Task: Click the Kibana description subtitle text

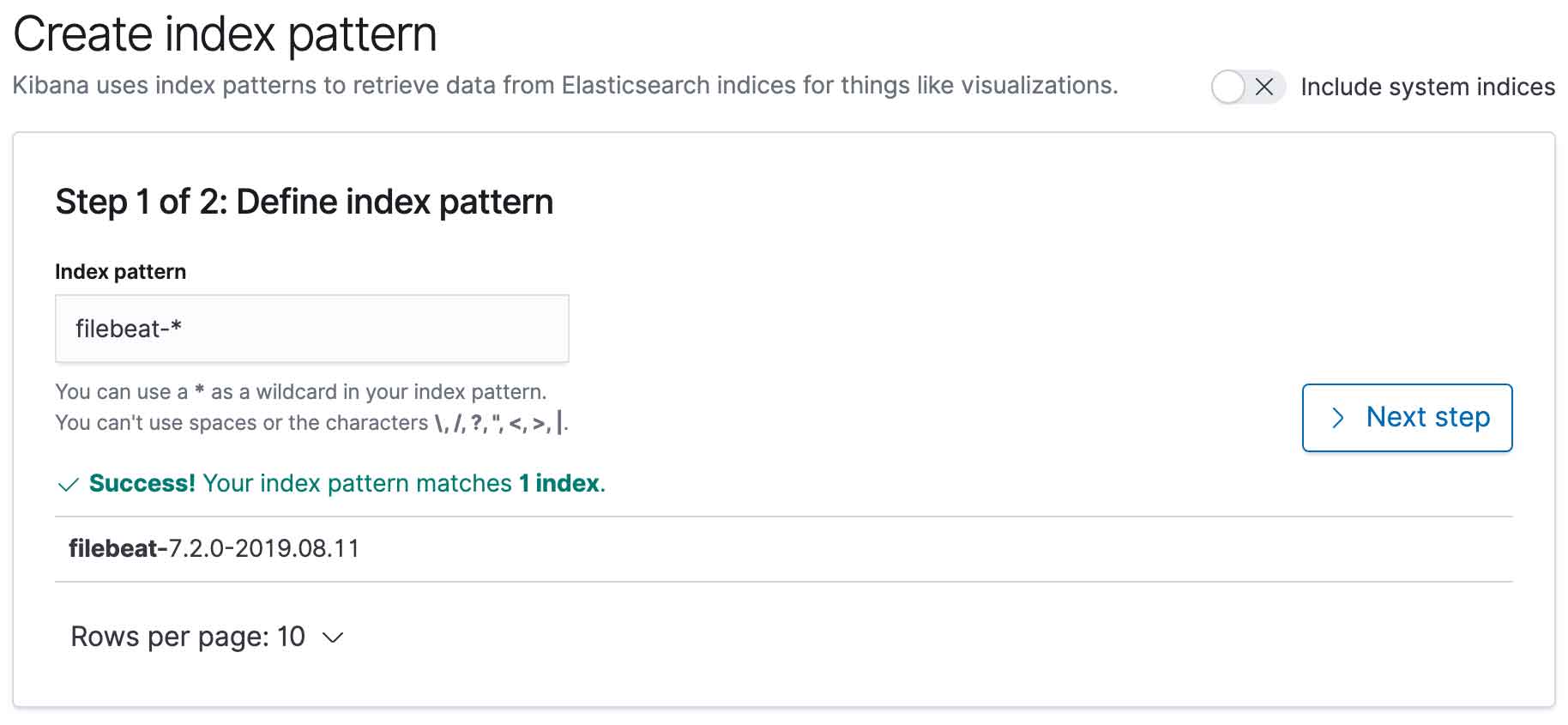Action: pyautogui.click(x=564, y=86)
